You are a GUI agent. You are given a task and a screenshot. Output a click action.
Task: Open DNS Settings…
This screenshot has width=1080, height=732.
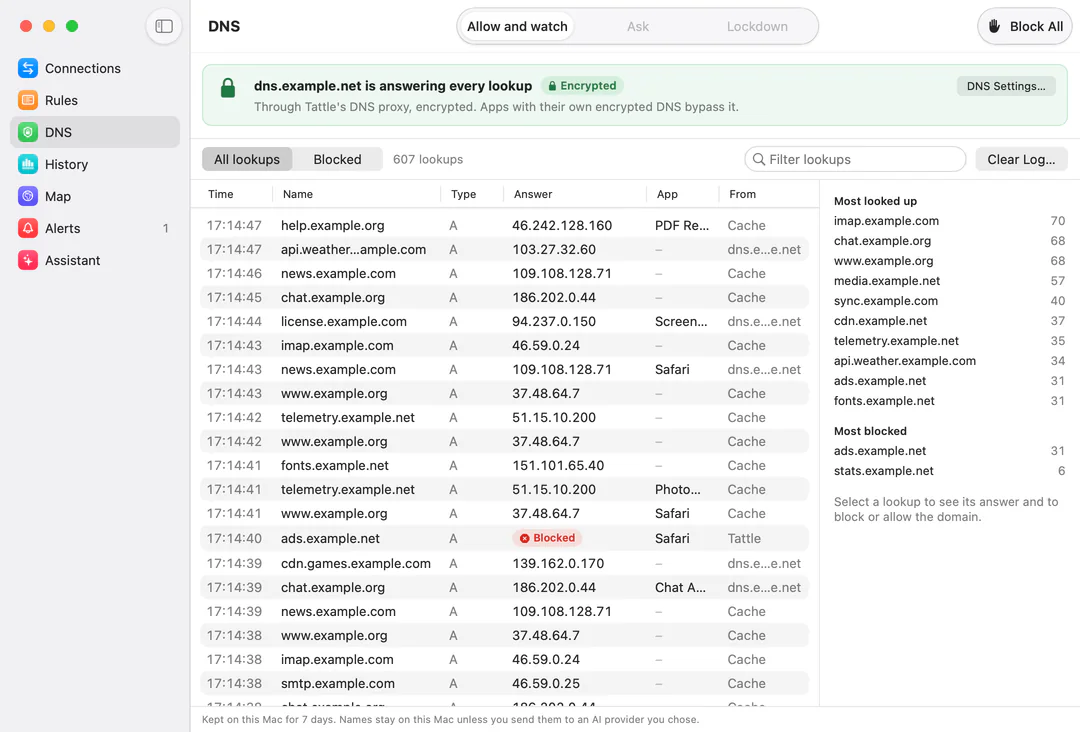click(x=1006, y=86)
